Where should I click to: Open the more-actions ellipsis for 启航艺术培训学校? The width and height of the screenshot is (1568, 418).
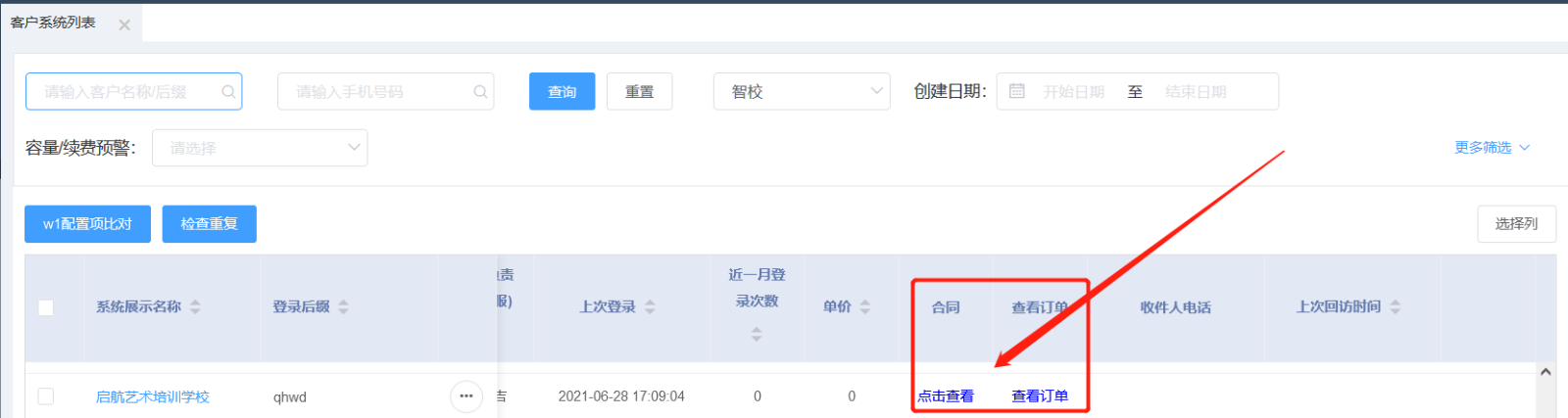tap(466, 396)
